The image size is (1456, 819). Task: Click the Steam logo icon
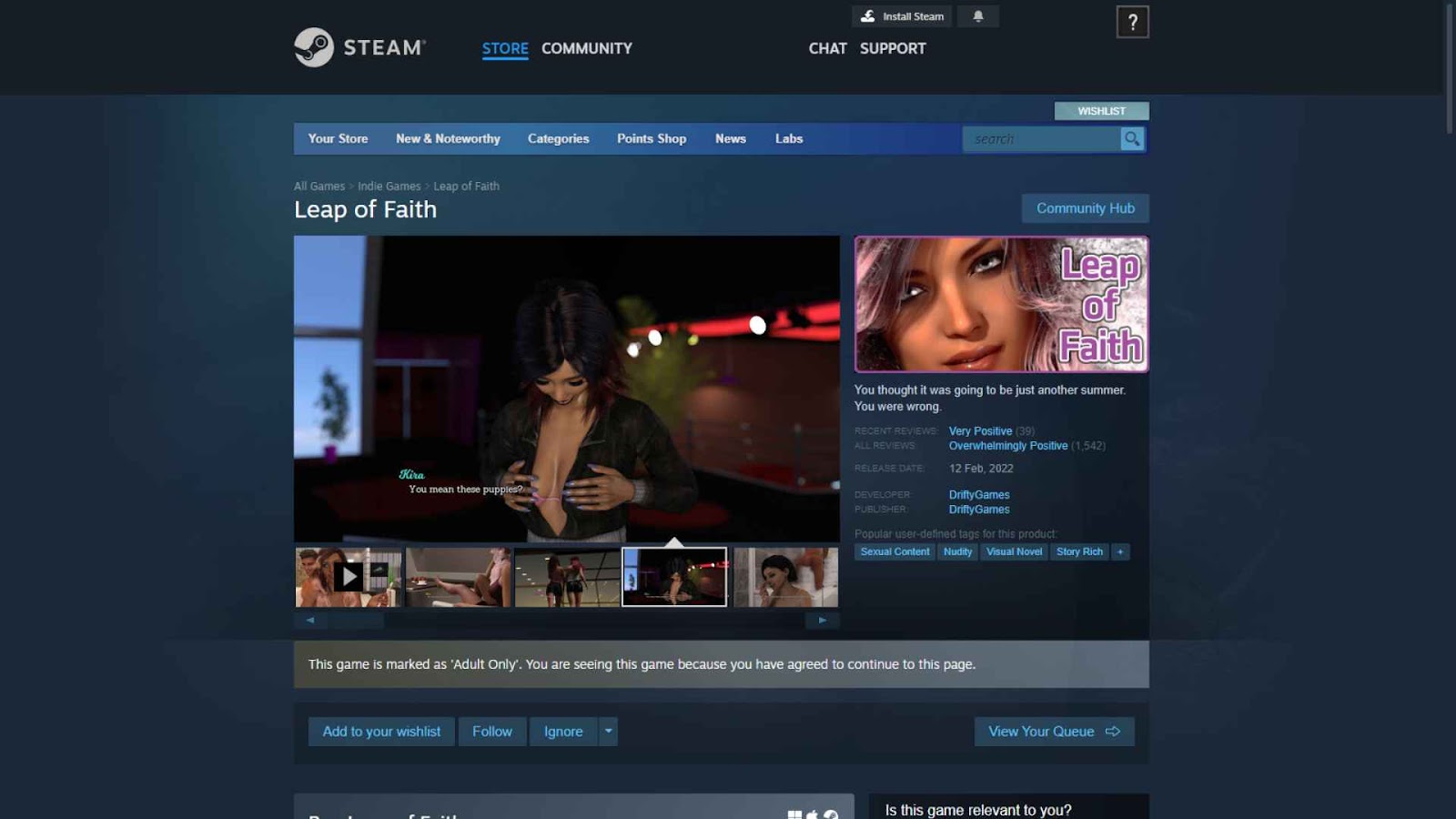pos(314,47)
